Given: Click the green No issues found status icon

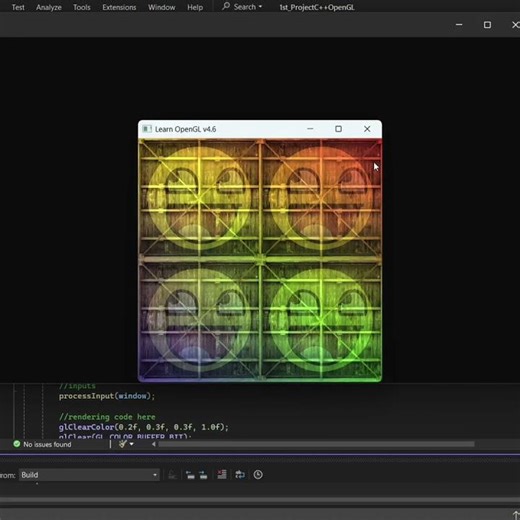Looking at the screenshot, I should (x=17, y=444).
